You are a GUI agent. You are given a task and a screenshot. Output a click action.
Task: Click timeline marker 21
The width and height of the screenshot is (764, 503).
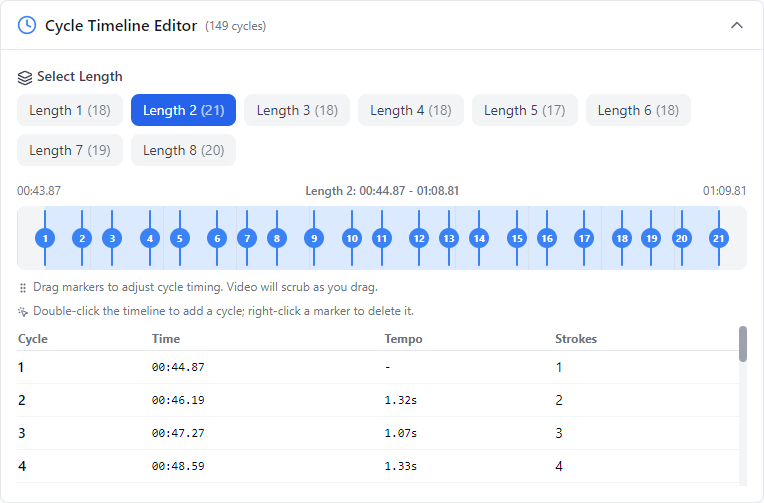719,238
